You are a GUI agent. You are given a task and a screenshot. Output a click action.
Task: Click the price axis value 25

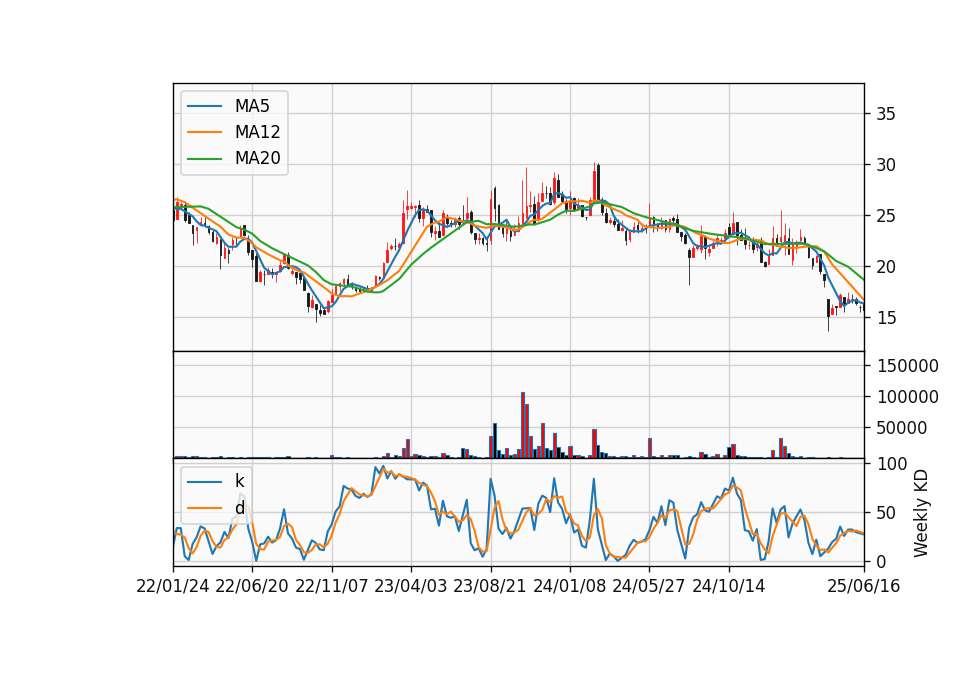(885, 216)
